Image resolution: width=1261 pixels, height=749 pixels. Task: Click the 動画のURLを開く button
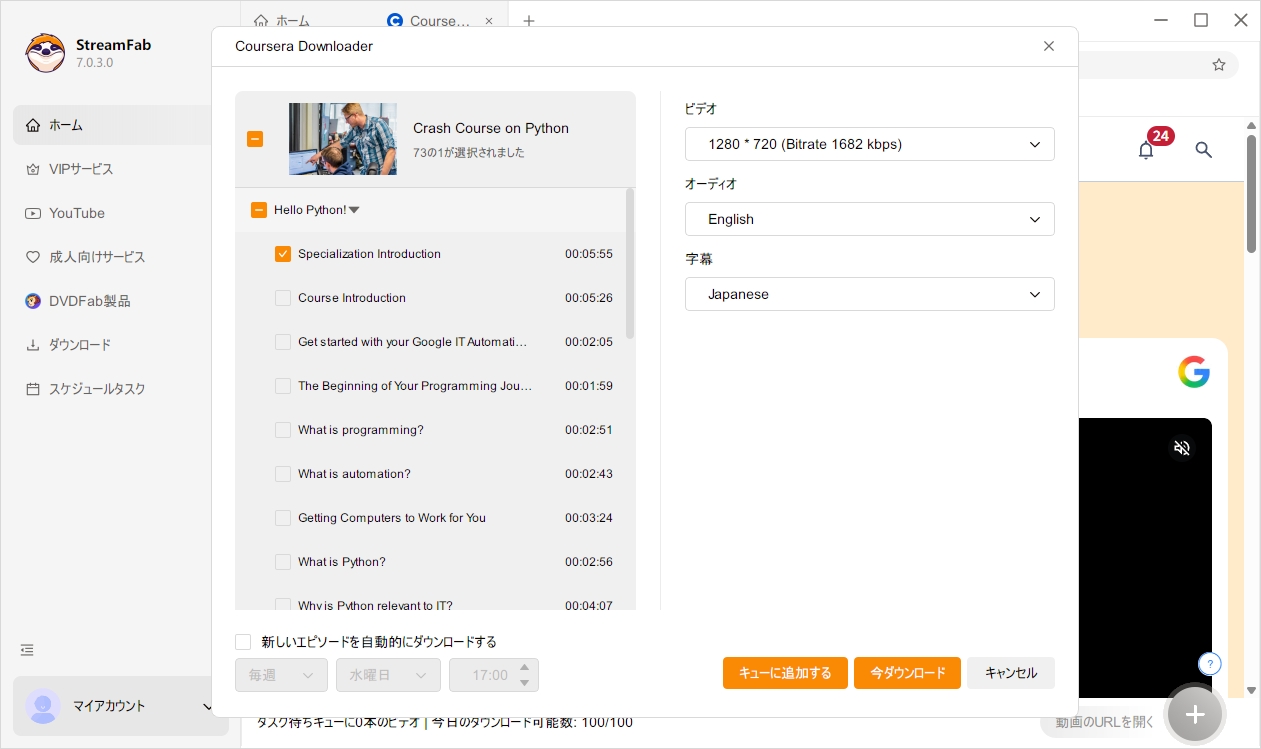tap(1104, 722)
